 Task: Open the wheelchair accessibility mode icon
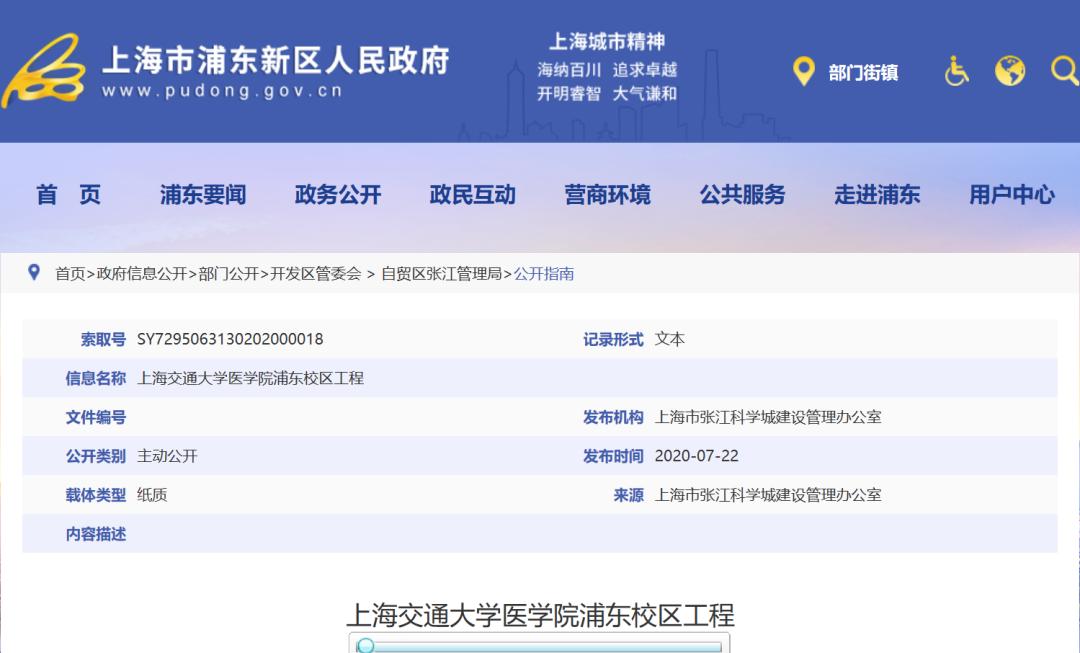click(956, 71)
